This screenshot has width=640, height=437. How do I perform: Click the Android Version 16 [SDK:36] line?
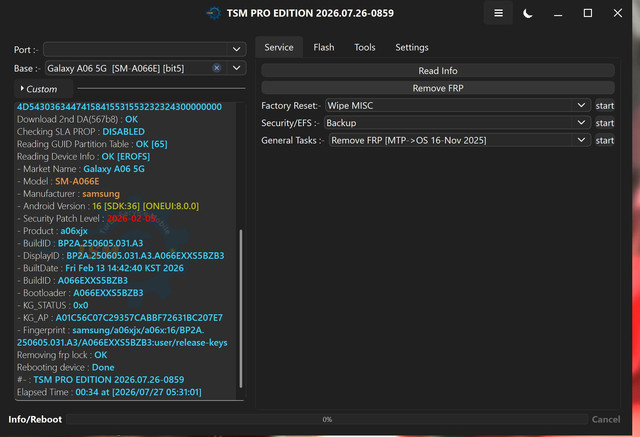[108, 206]
